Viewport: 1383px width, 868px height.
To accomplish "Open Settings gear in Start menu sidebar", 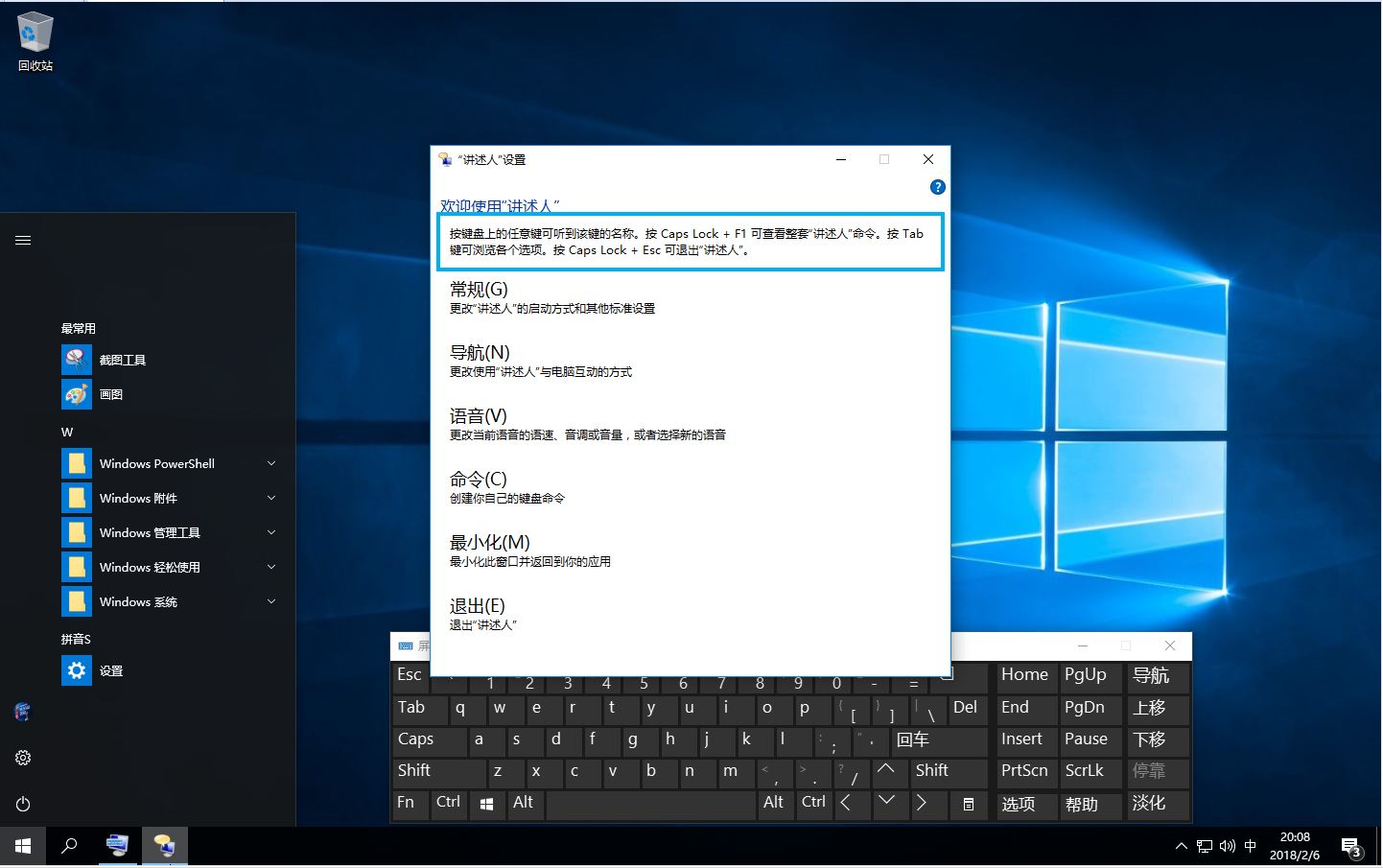I will tap(22, 757).
